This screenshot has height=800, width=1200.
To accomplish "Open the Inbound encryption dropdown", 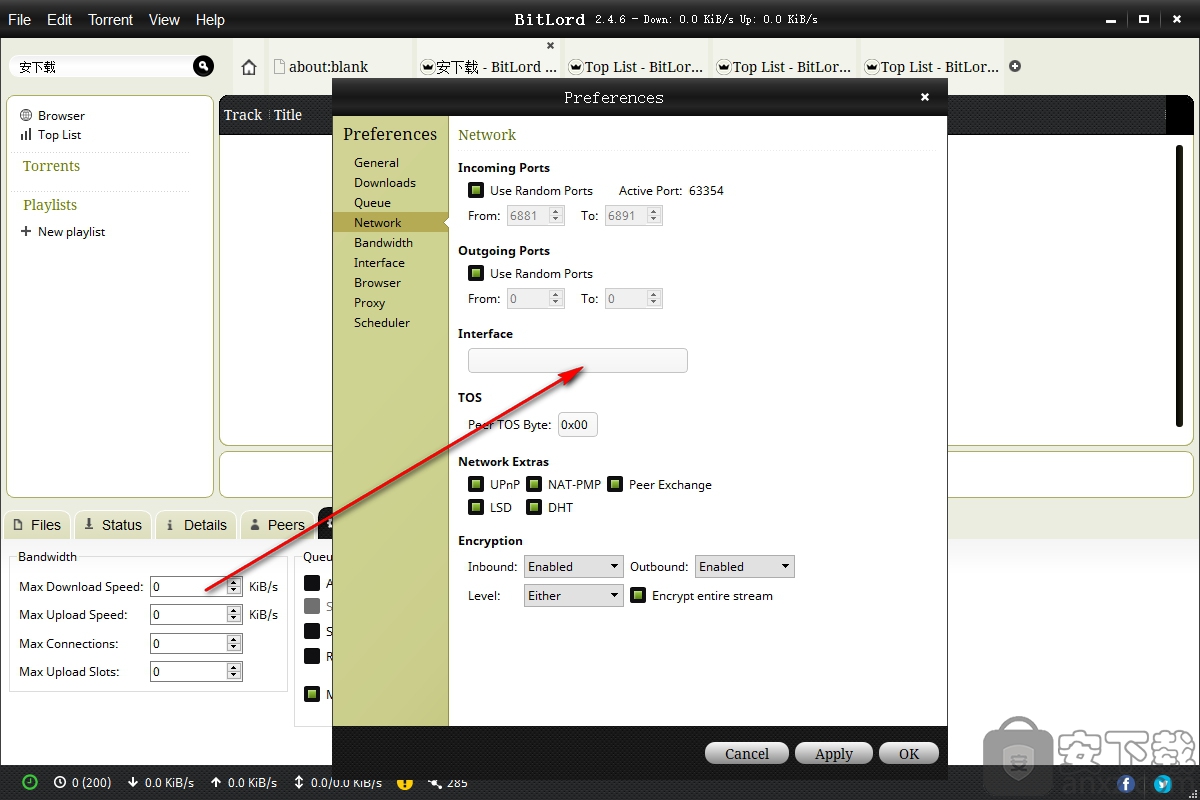I will (574, 566).
